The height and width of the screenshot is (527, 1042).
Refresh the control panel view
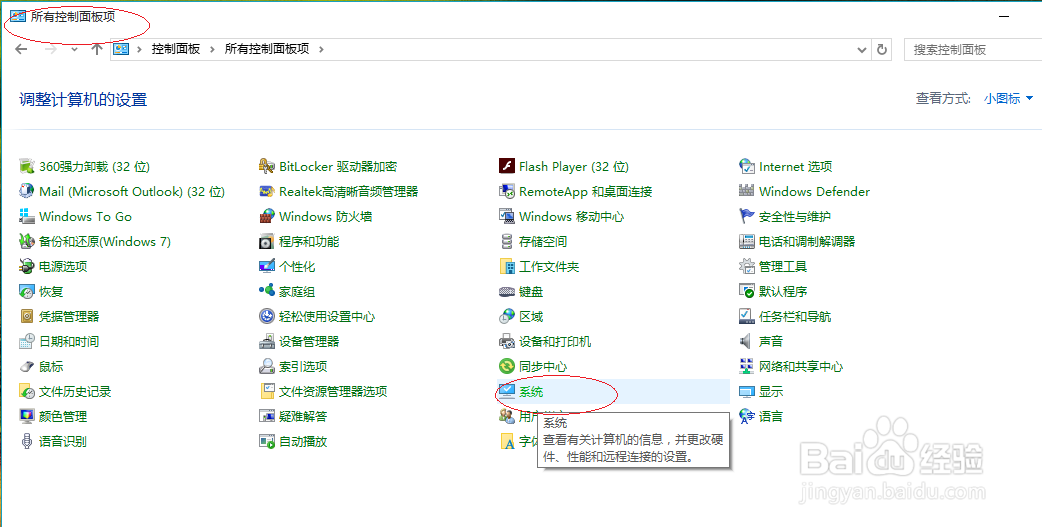tap(882, 49)
